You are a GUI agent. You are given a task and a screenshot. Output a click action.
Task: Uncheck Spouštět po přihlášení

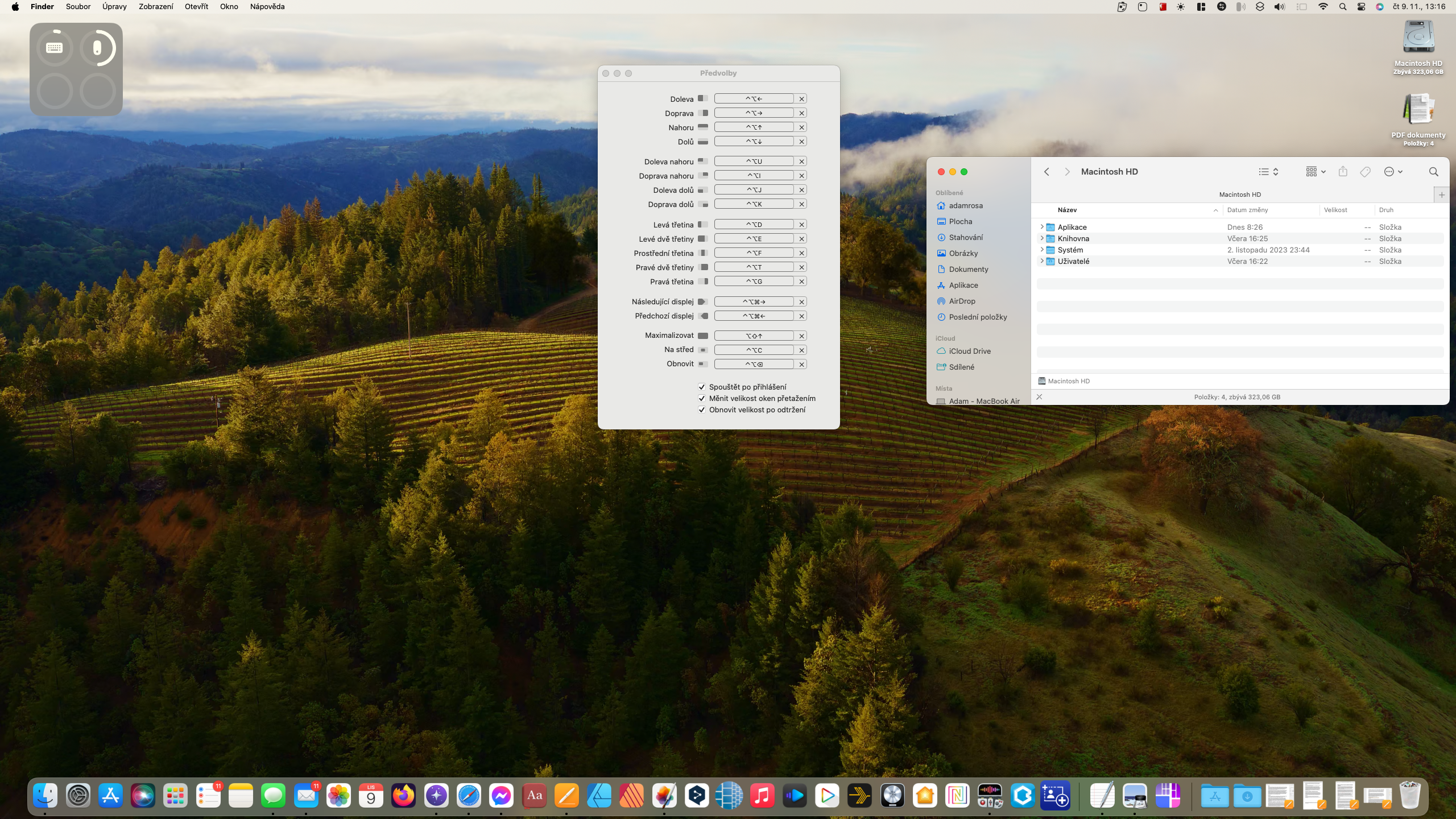[702, 387]
